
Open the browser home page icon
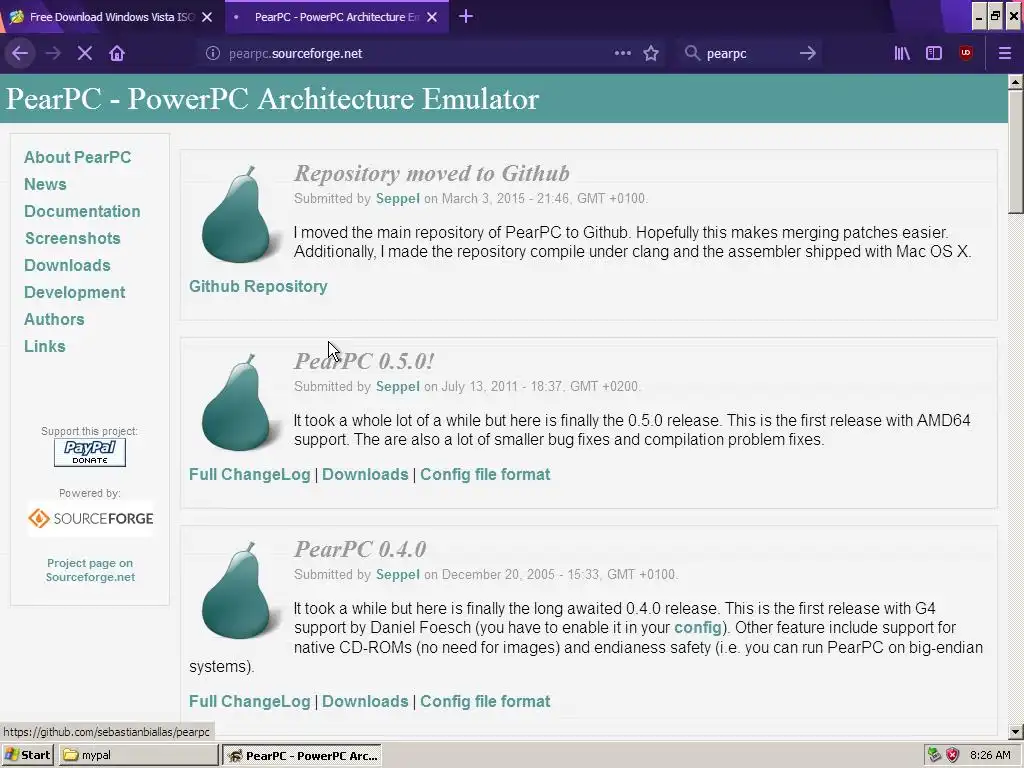117,54
